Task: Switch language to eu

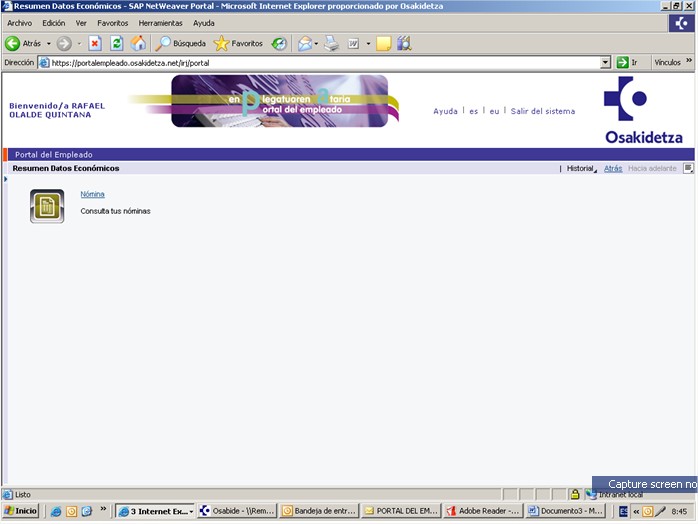Action: [494, 111]
